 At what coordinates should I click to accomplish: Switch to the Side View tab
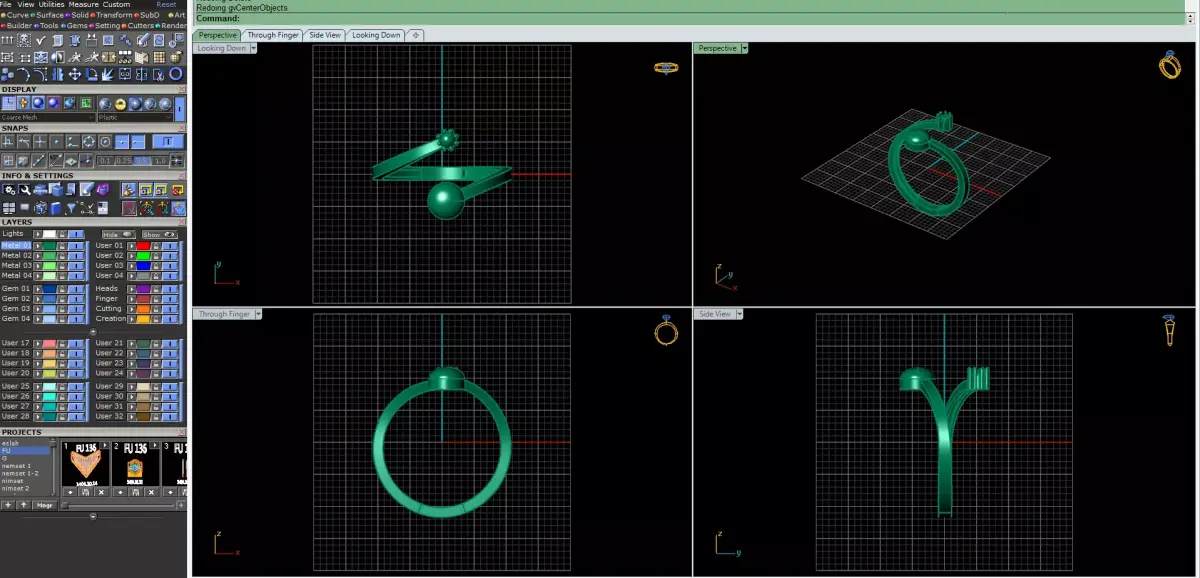pyautogui.click(x=325, y=35)
